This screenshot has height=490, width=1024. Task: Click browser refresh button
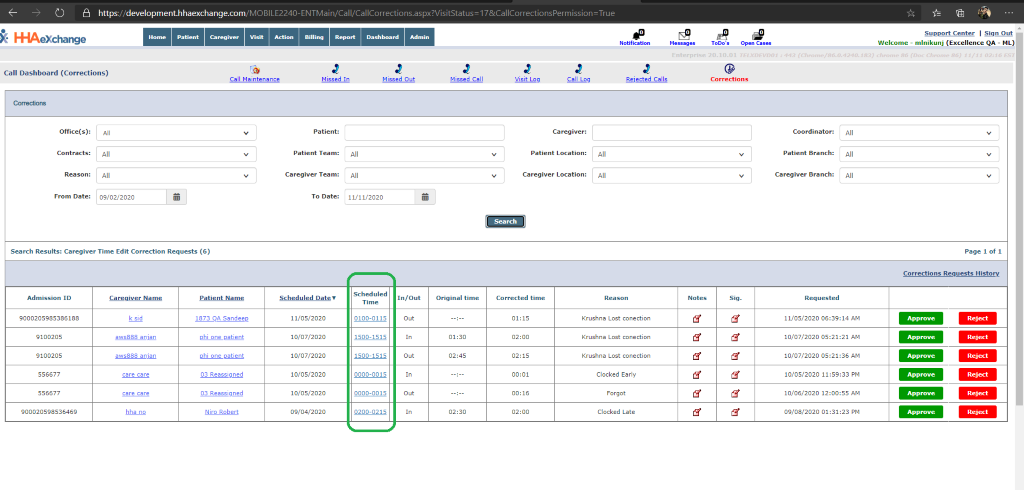coord(59,12)
